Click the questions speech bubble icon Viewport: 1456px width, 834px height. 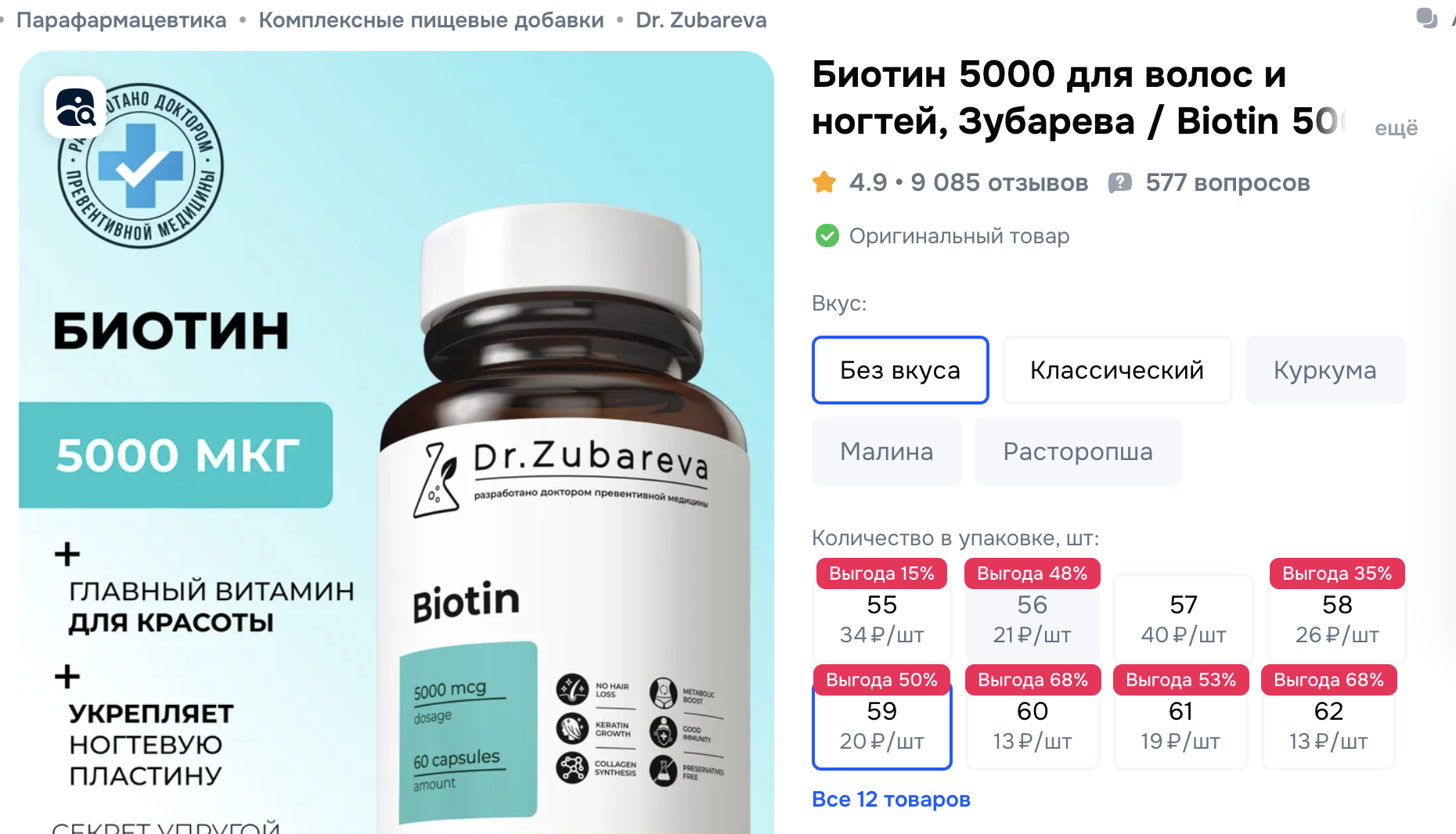1120,183
